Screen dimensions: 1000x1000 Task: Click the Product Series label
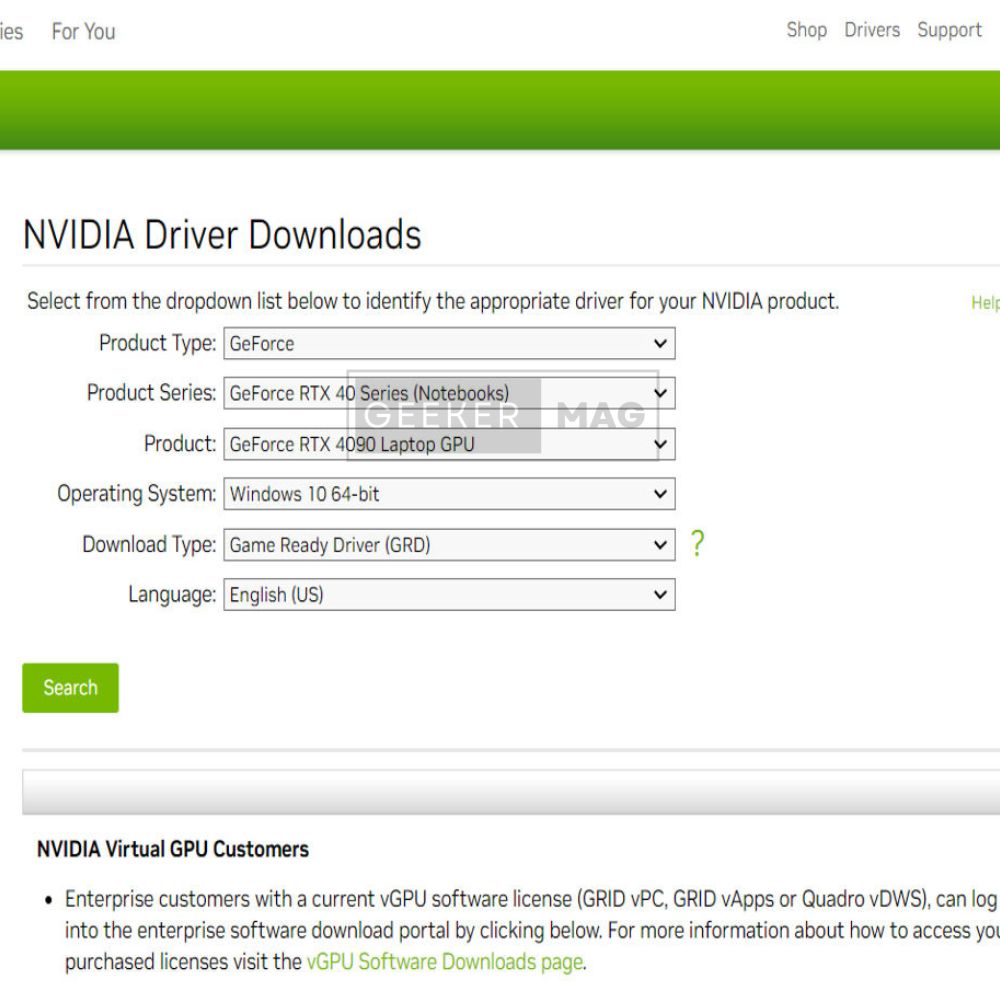point(152,393)
